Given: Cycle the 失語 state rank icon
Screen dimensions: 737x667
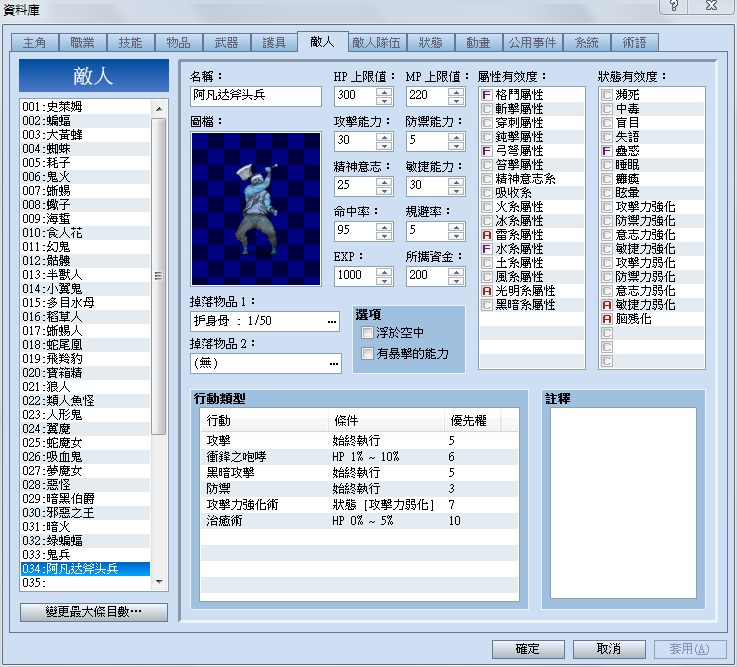Looking at the screenshot, I should pyautogui.click(x=607, y=137).
